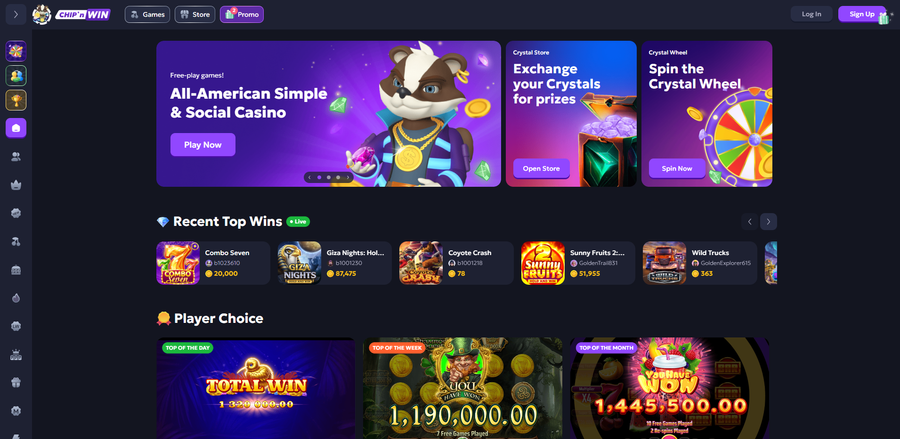Show previous Recent Top Wins with left arrow
The height and width of the screenshot is (439, 900).
(x=749, y=222)
